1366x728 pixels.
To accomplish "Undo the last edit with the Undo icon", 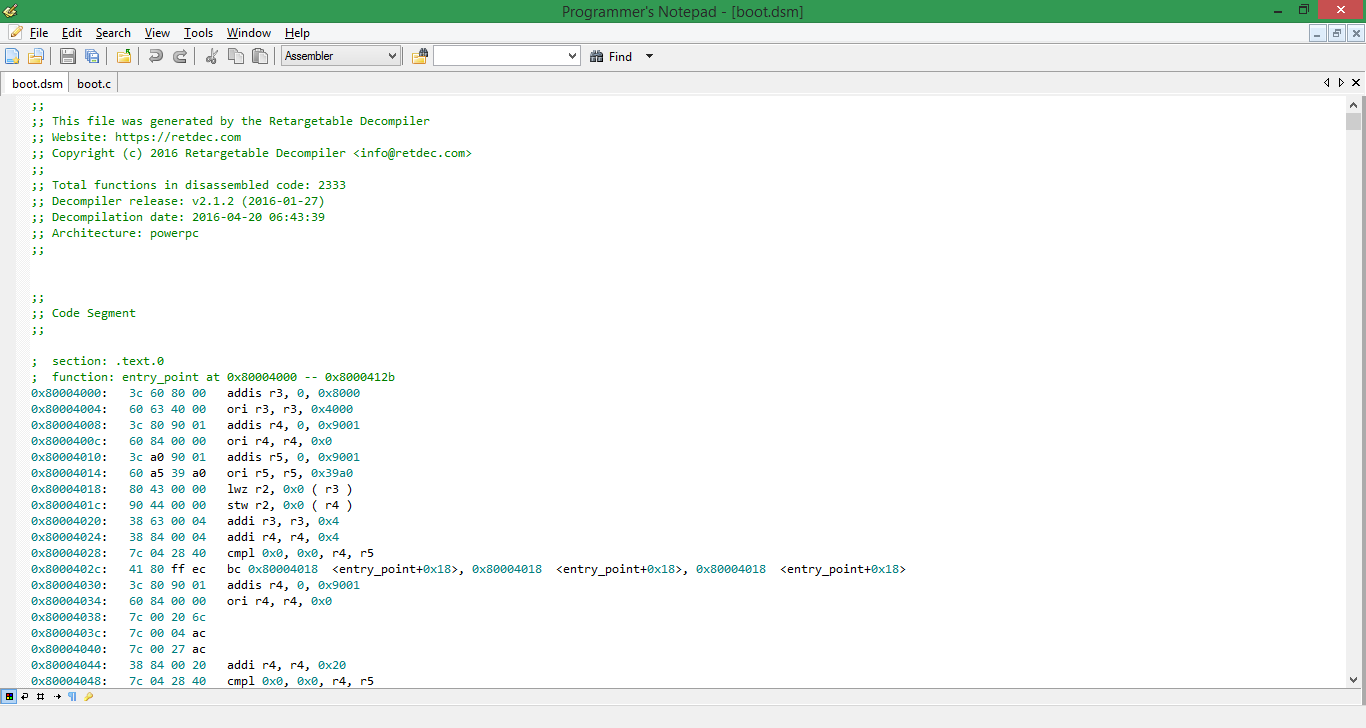I will click(156, 57).
